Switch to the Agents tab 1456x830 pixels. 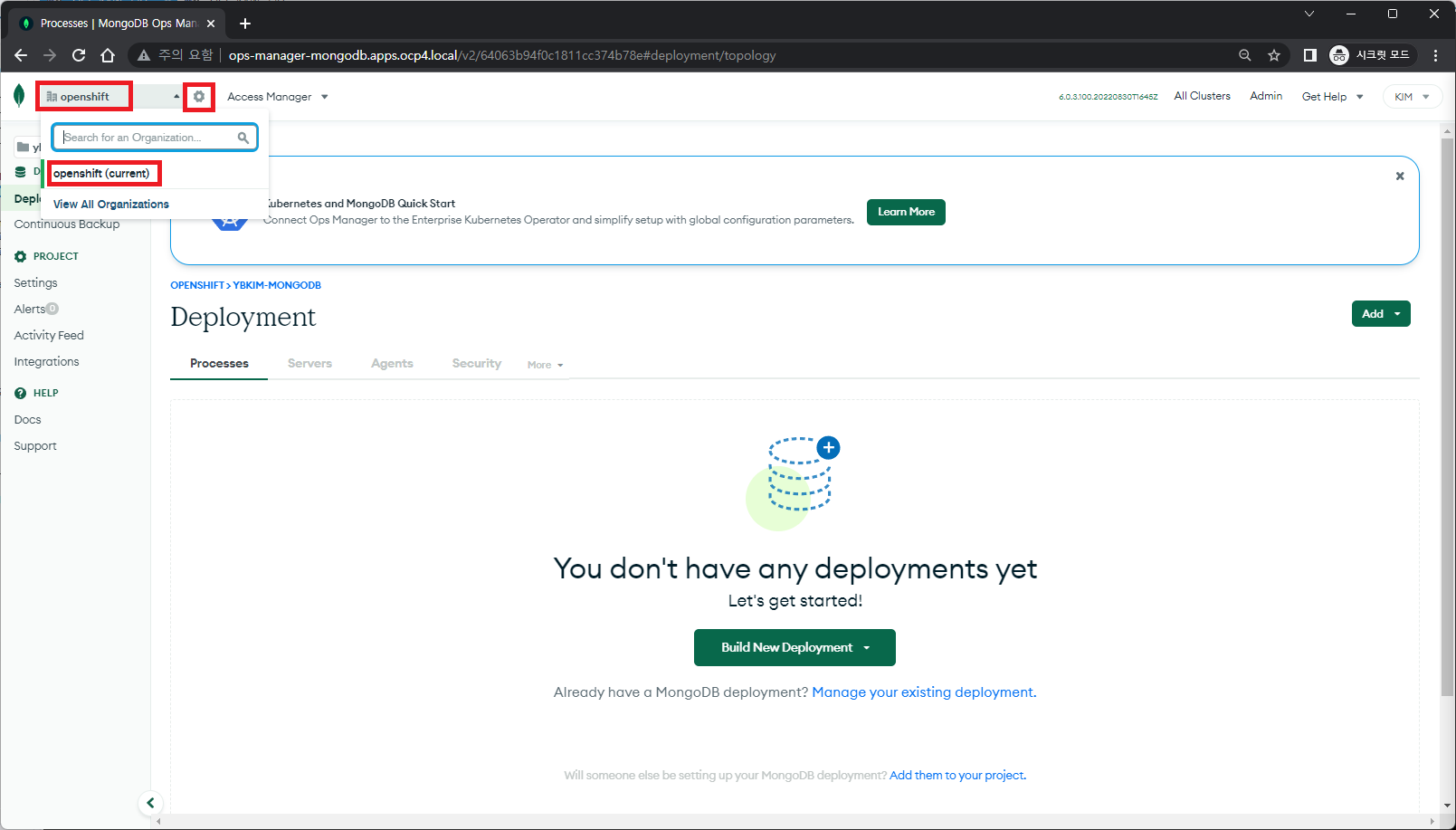(392, 363)
